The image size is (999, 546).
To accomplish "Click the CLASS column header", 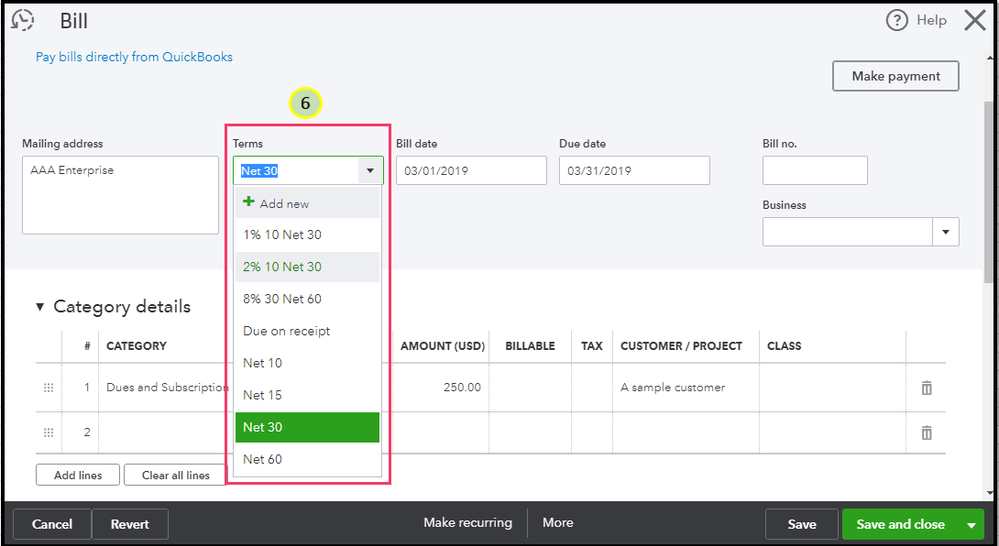I will (784, 346).
